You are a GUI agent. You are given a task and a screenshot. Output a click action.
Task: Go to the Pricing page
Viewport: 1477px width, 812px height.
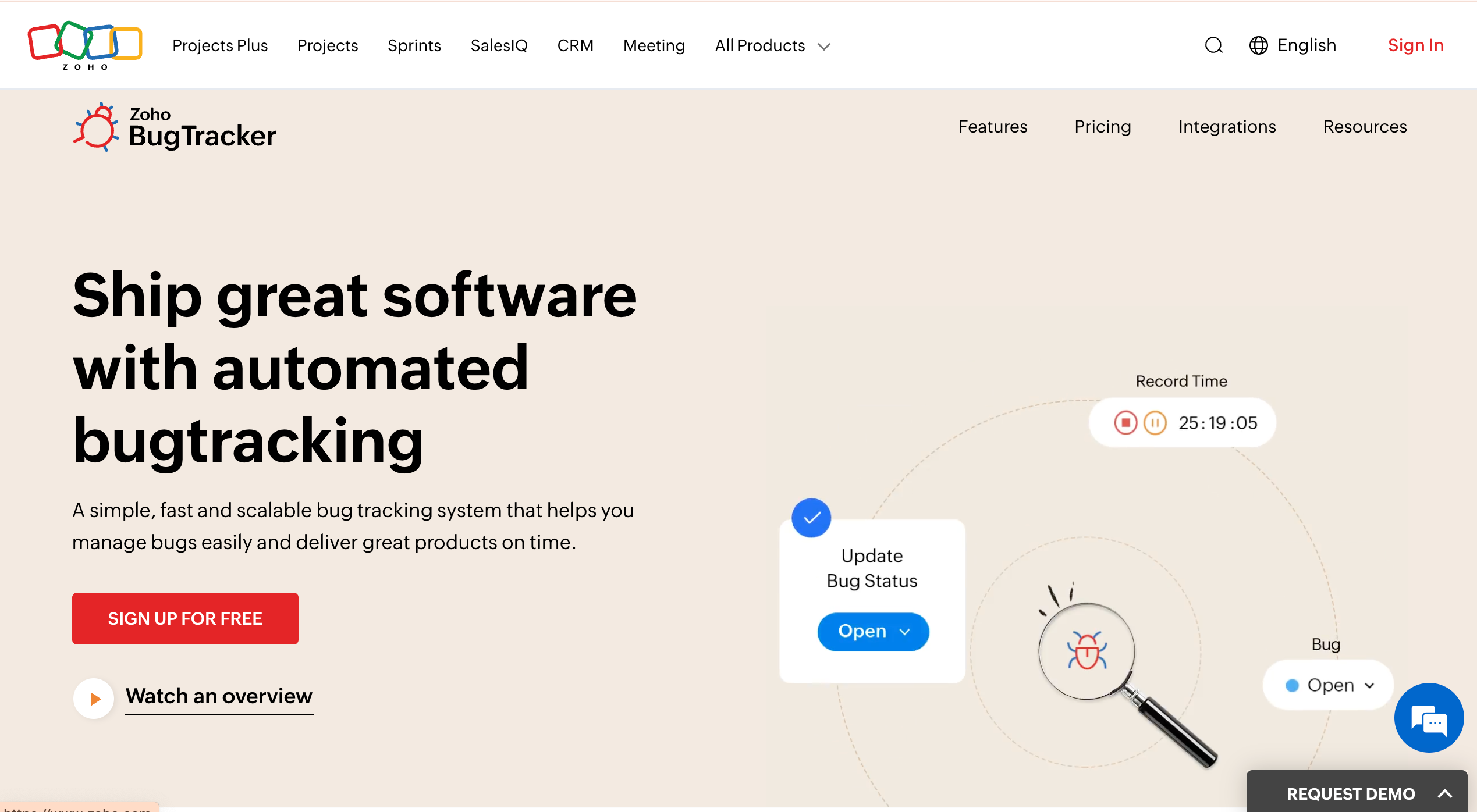1102,127
